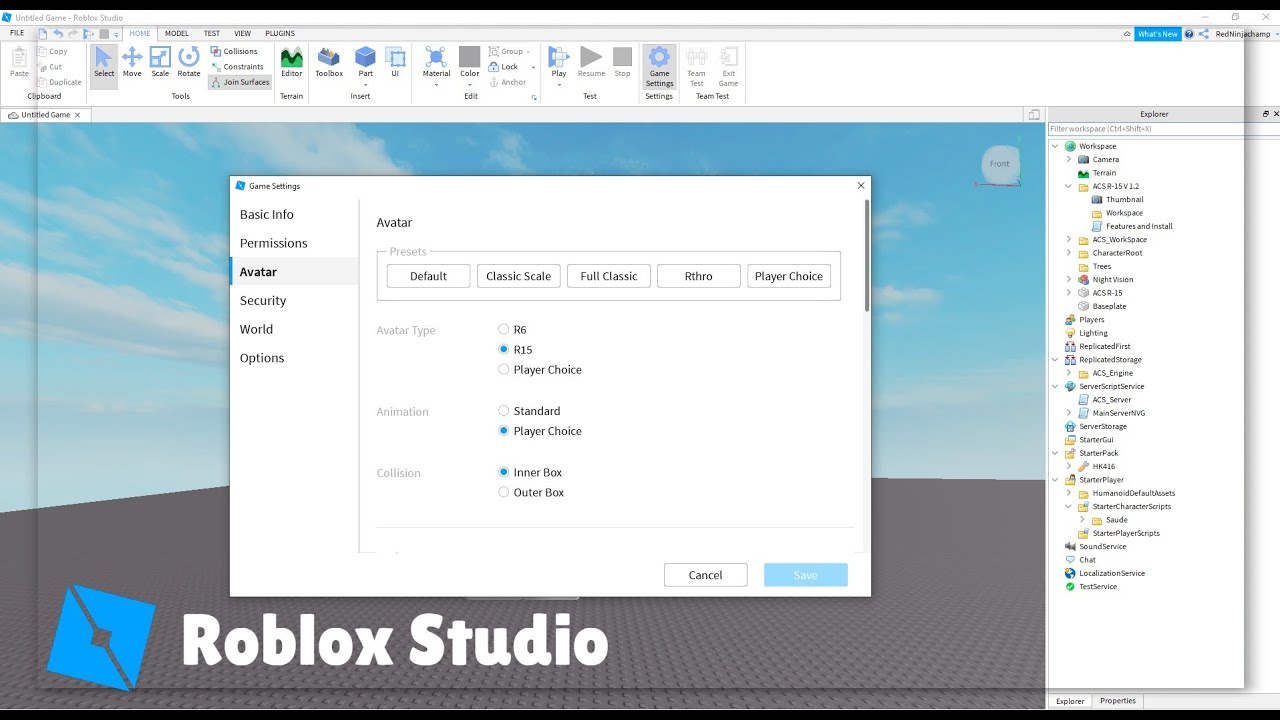The image size is (1280, 720).
Task: Open the Material picker
Action: click(x=436, y=64)
